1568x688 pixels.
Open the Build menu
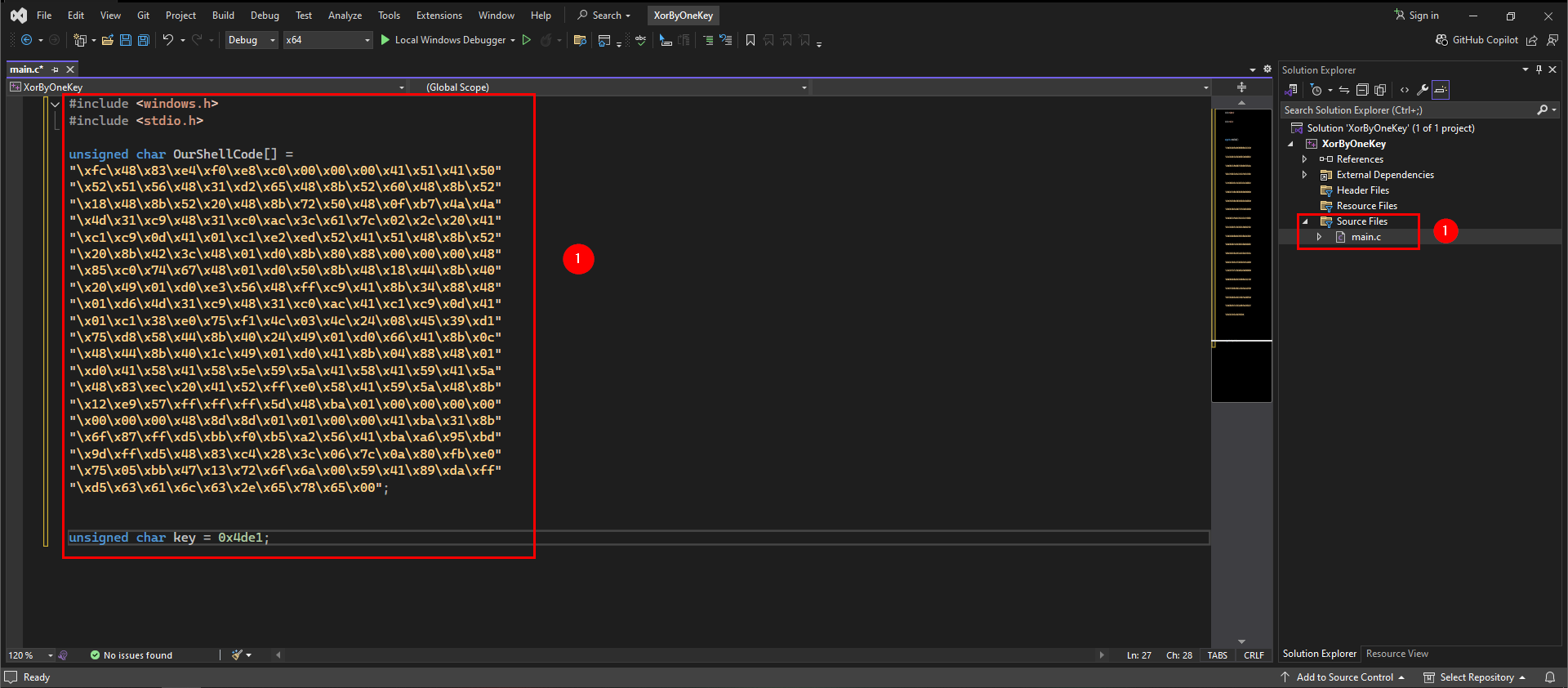click(223, 16)
